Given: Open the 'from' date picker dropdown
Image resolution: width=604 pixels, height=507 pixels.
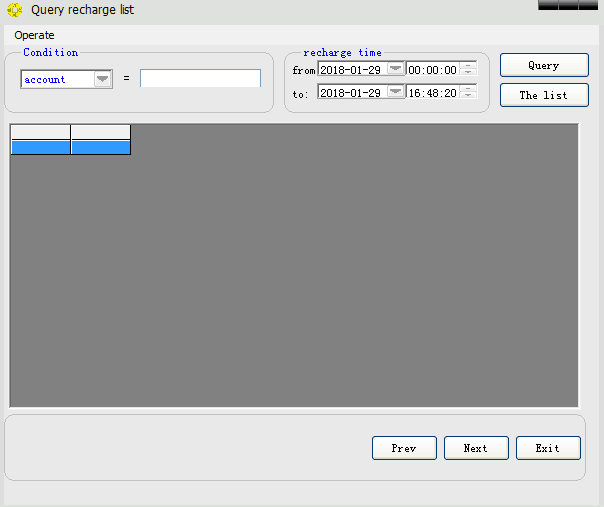Looking at the screenshot, I should (x=395, y=69).
